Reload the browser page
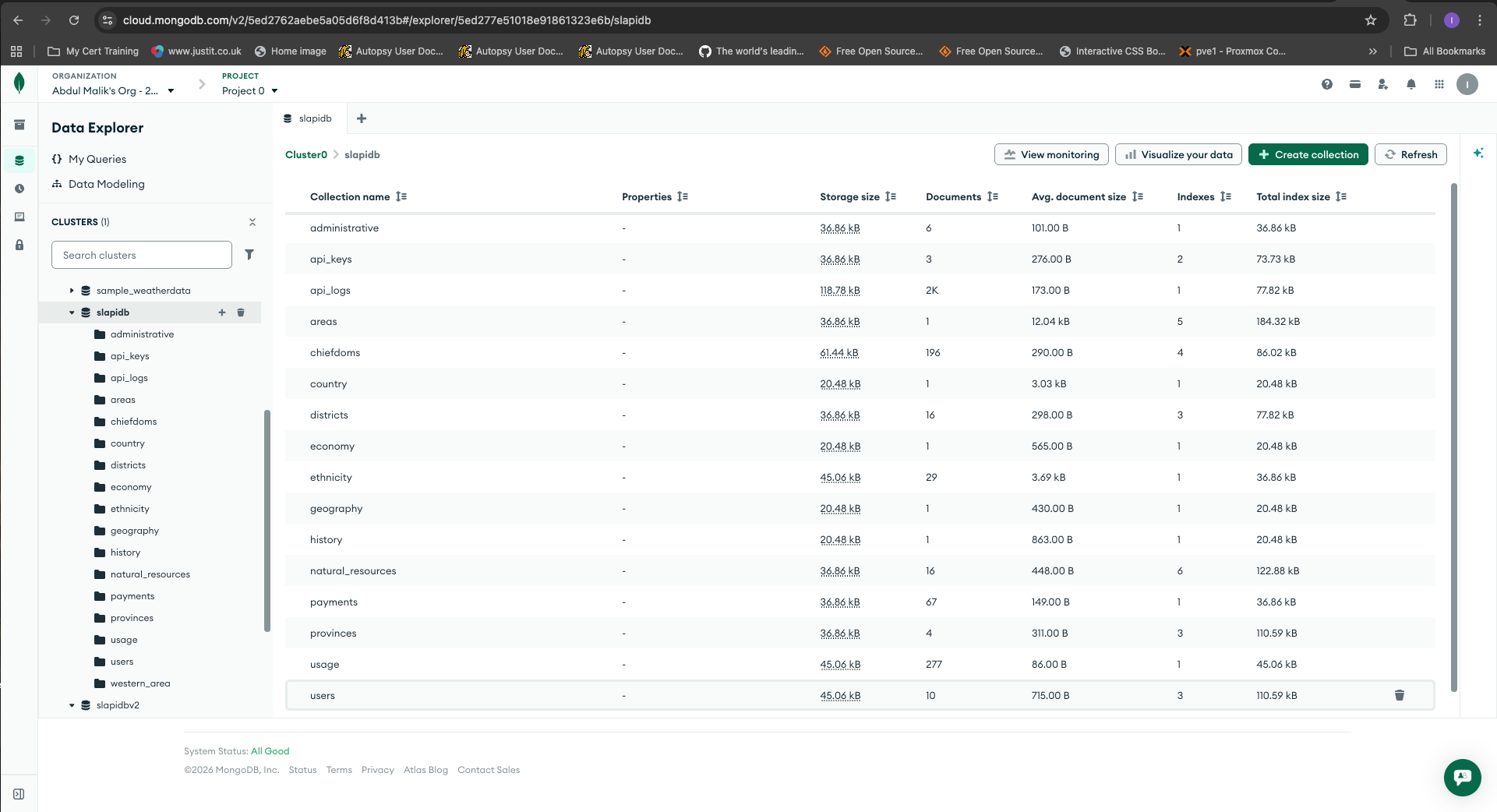This screenshot has width=1497, height=812. coord(74,20)
